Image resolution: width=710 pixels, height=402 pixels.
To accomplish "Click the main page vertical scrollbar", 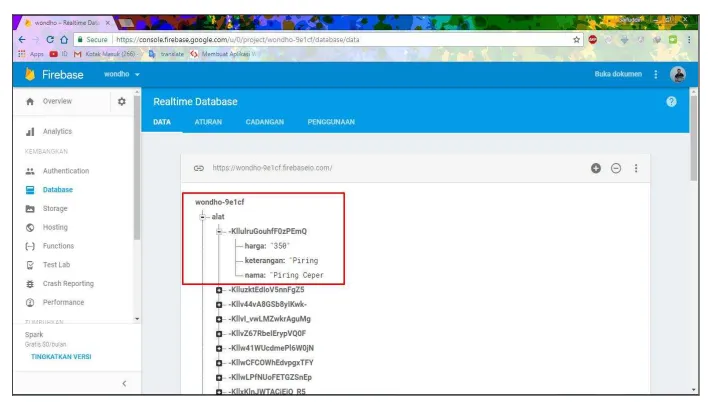I will click(694, 138).
